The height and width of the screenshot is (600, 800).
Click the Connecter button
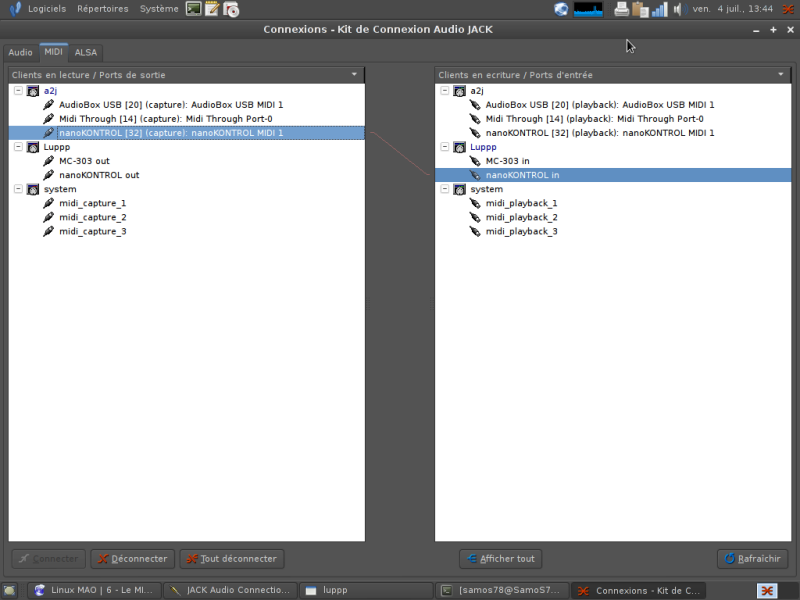click(x=48, y=559)
